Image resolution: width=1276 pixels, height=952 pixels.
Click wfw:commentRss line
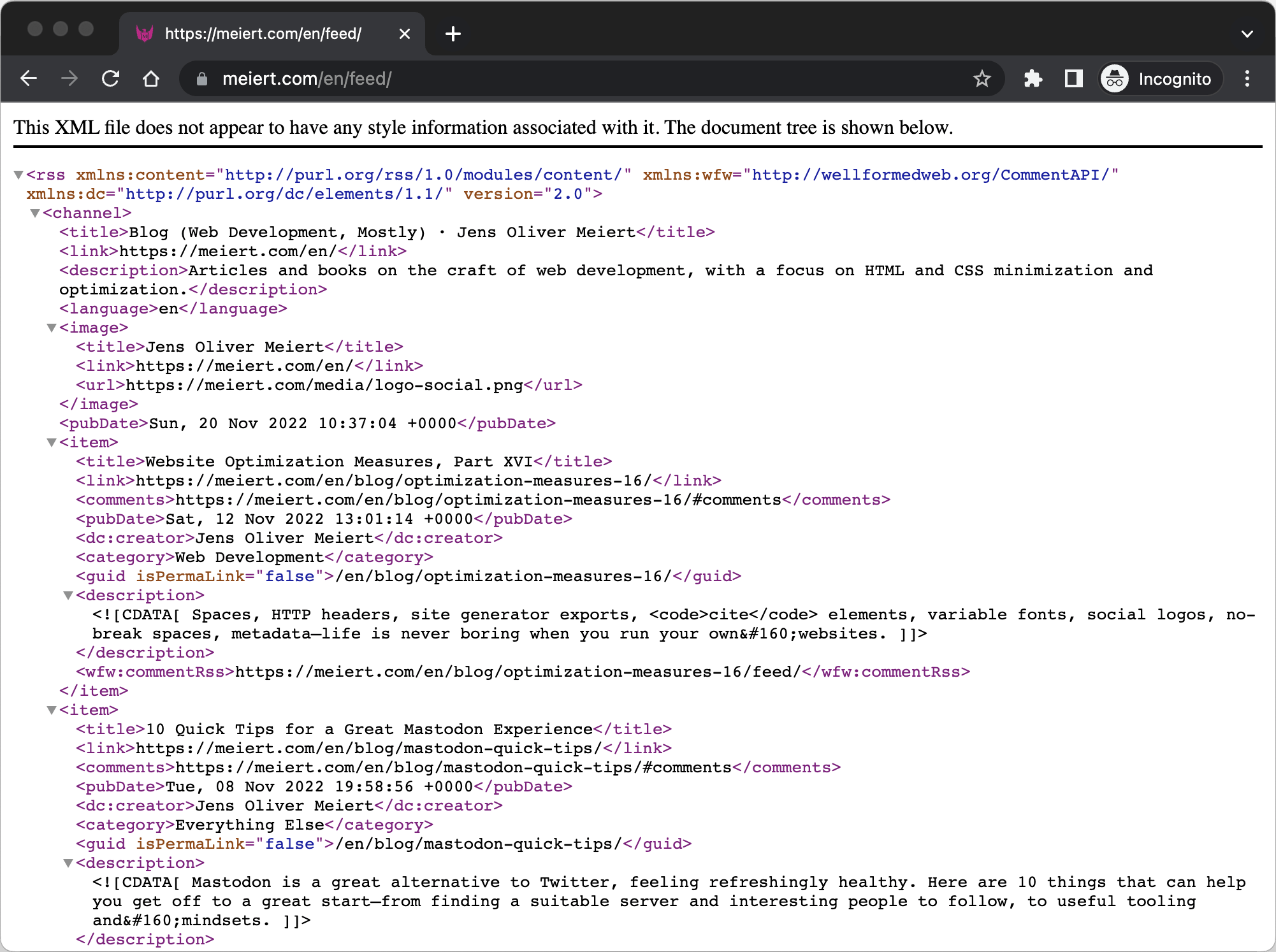coord(523,672)
